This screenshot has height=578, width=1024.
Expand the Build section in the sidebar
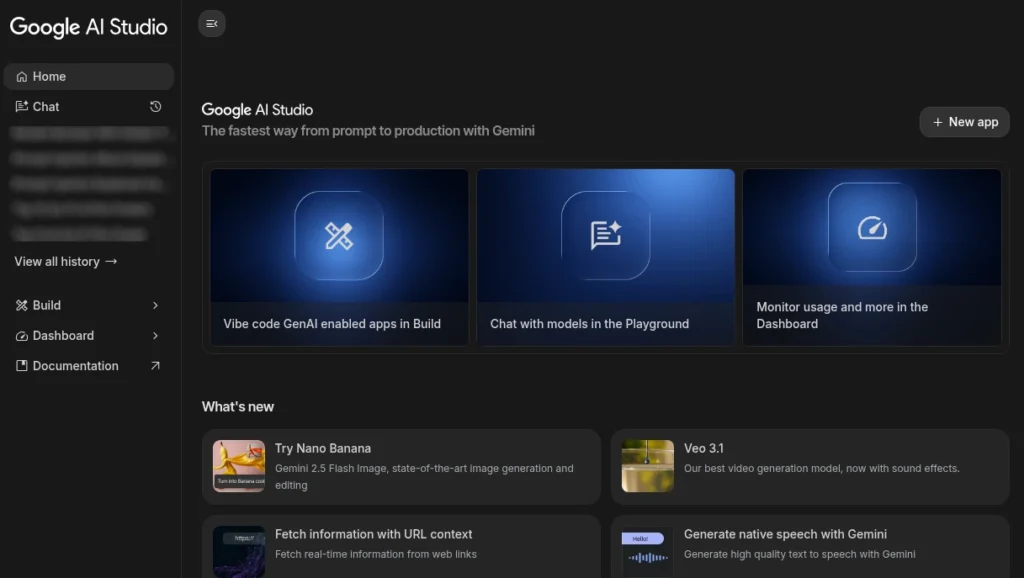[156, 305]
